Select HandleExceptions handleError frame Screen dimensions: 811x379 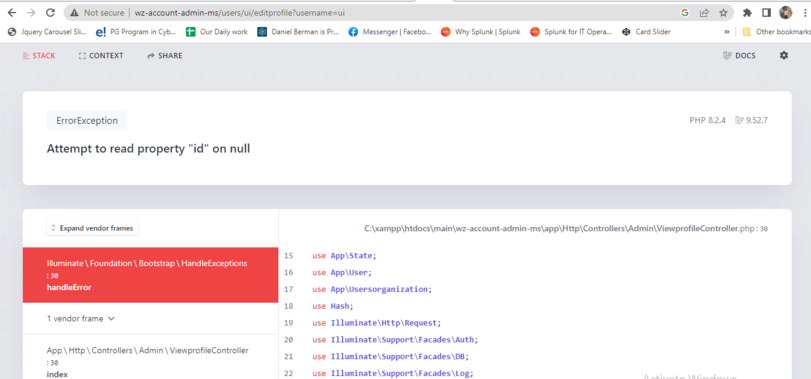(151, 275)
